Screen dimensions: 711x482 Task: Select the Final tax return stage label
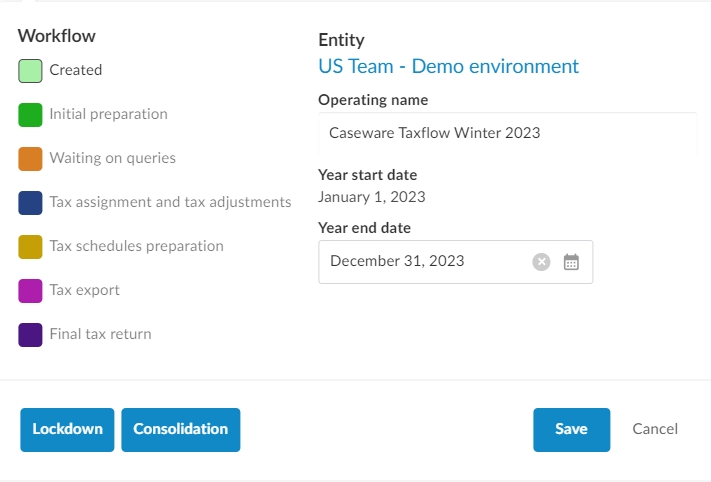pyautogui.click(x=100, y=334)
